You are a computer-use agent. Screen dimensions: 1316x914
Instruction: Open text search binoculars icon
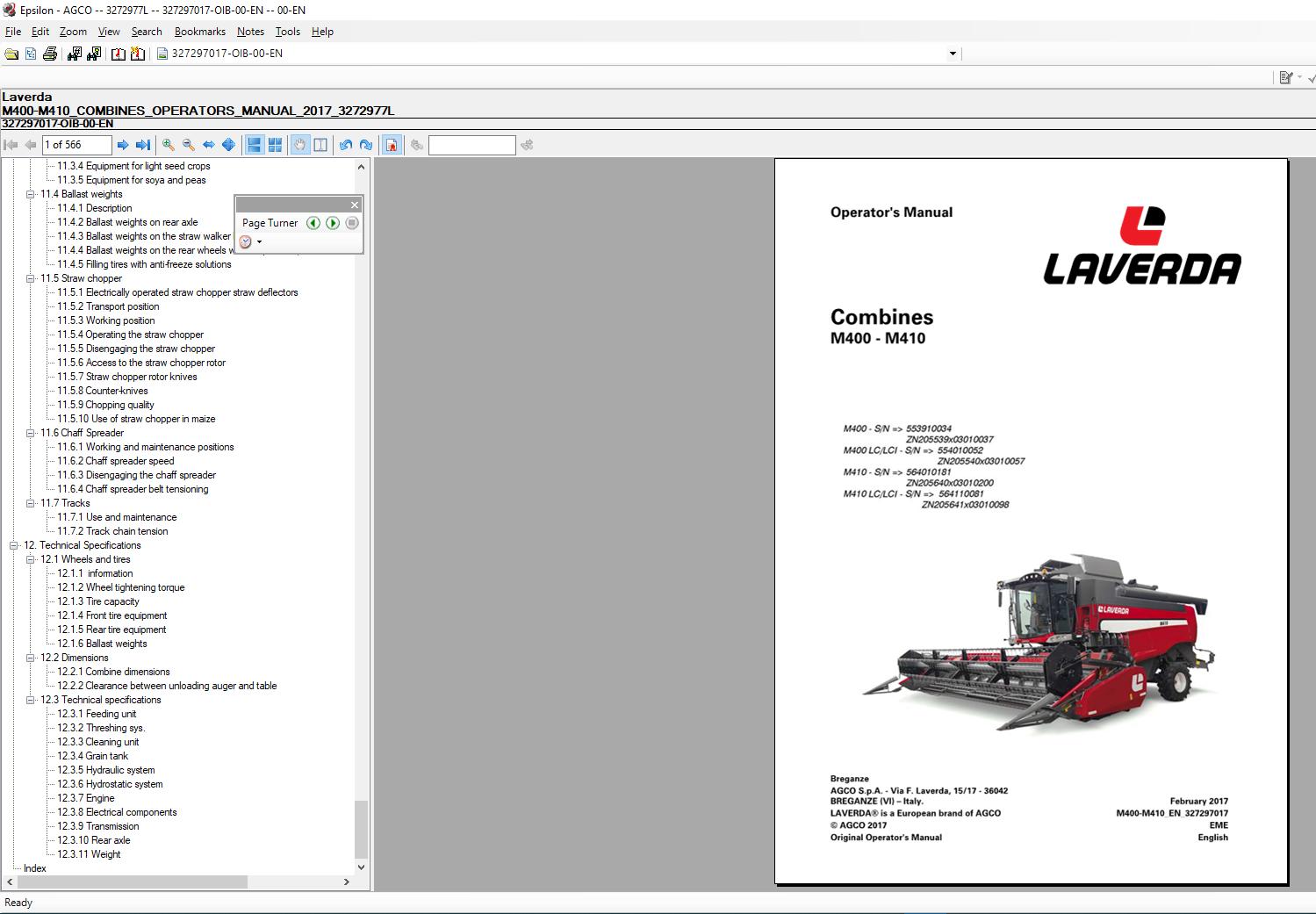[x=94, y=54]
